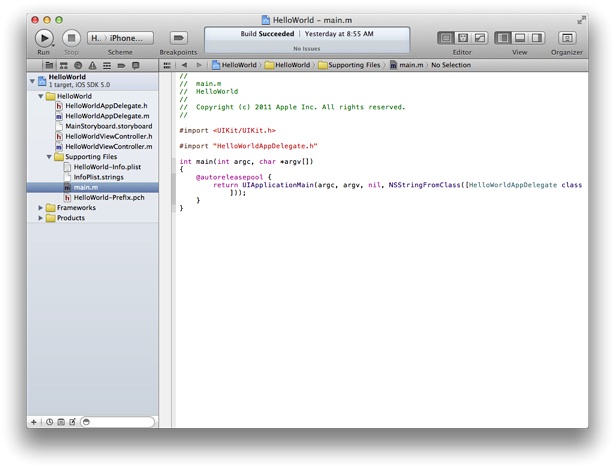Click the navigator filter search field
Screen dimensions: 615x468
(120, 422)
